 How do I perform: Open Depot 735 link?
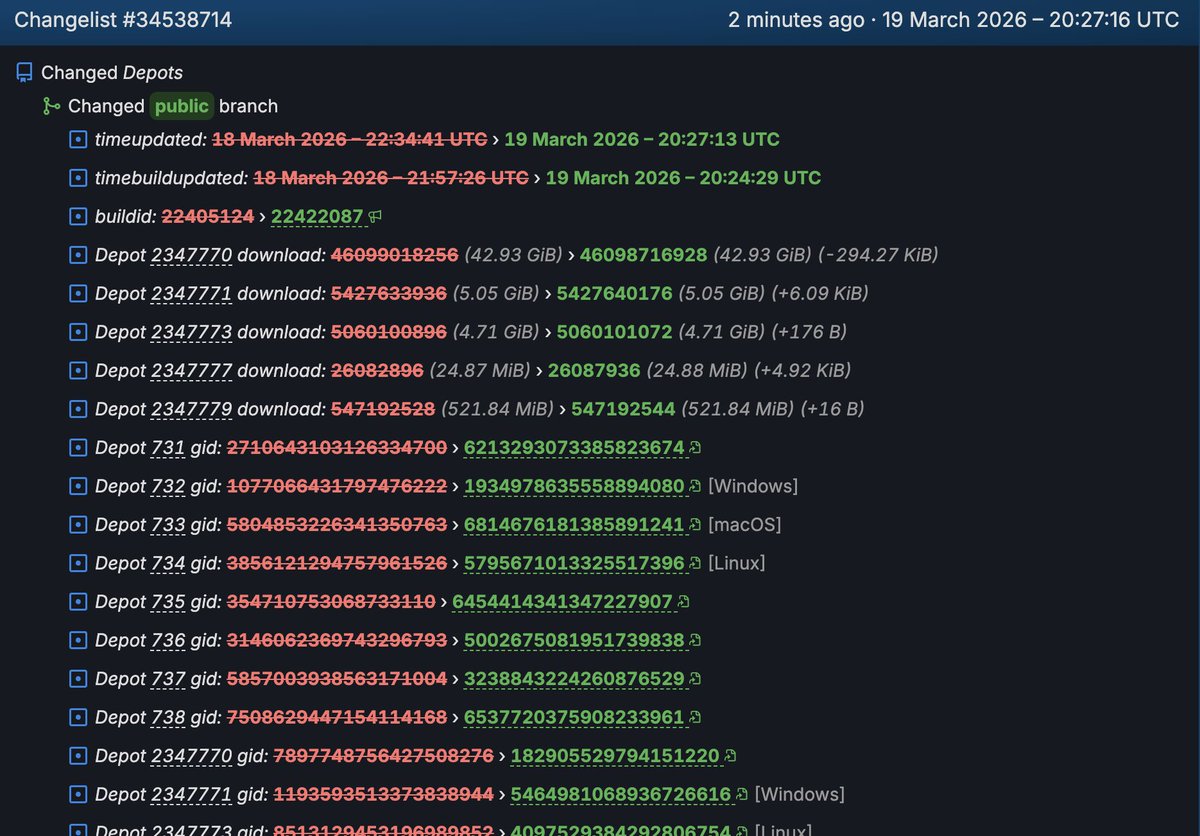(168, 601)
